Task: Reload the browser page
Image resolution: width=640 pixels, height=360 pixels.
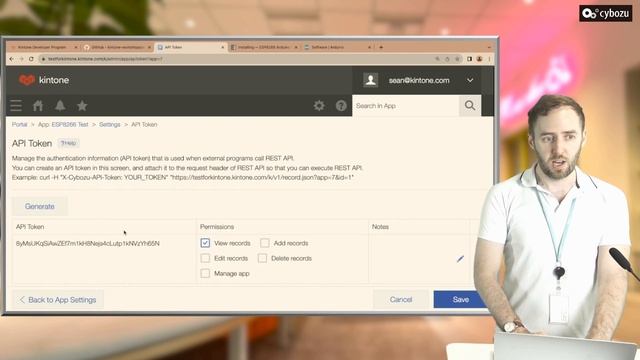Action: pyautogui.click(x=31, y=59)
